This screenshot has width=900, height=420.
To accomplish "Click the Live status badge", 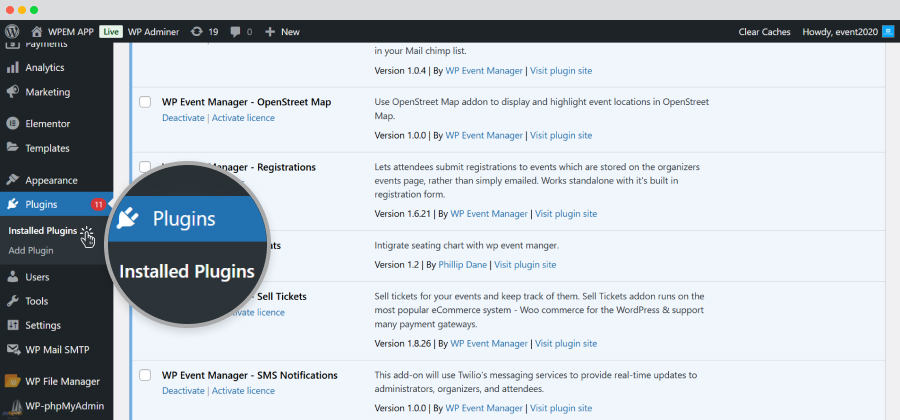I will pos(110,32).
